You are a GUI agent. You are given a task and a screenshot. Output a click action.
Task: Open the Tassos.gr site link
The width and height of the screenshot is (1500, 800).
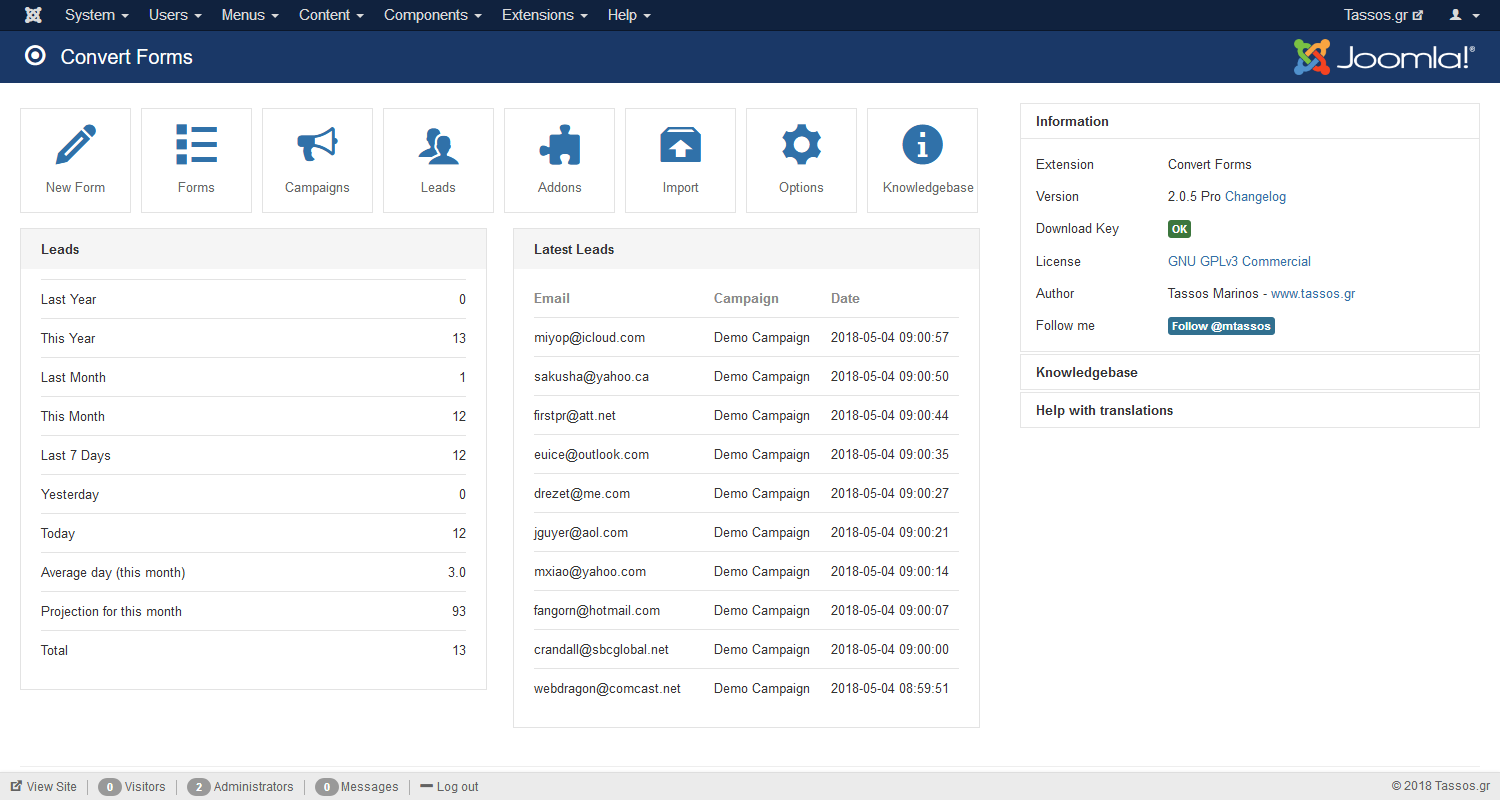pos(1383,15)
